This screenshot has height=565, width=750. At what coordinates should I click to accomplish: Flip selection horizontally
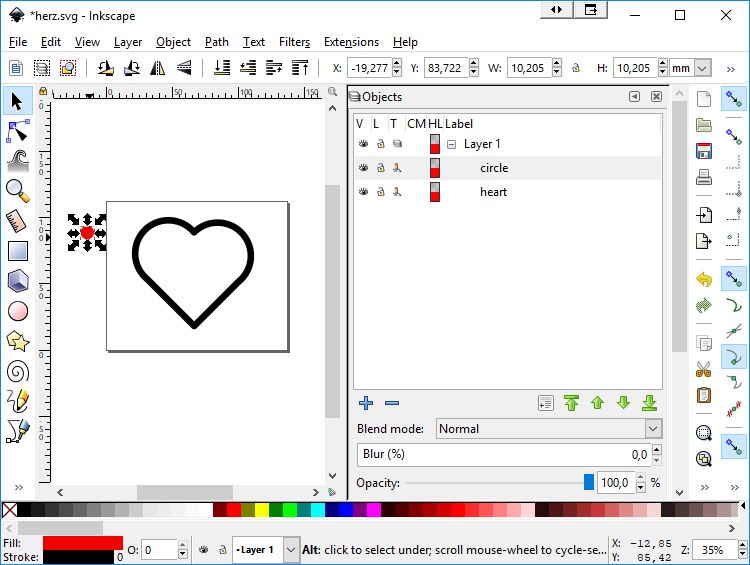(157, 68)
